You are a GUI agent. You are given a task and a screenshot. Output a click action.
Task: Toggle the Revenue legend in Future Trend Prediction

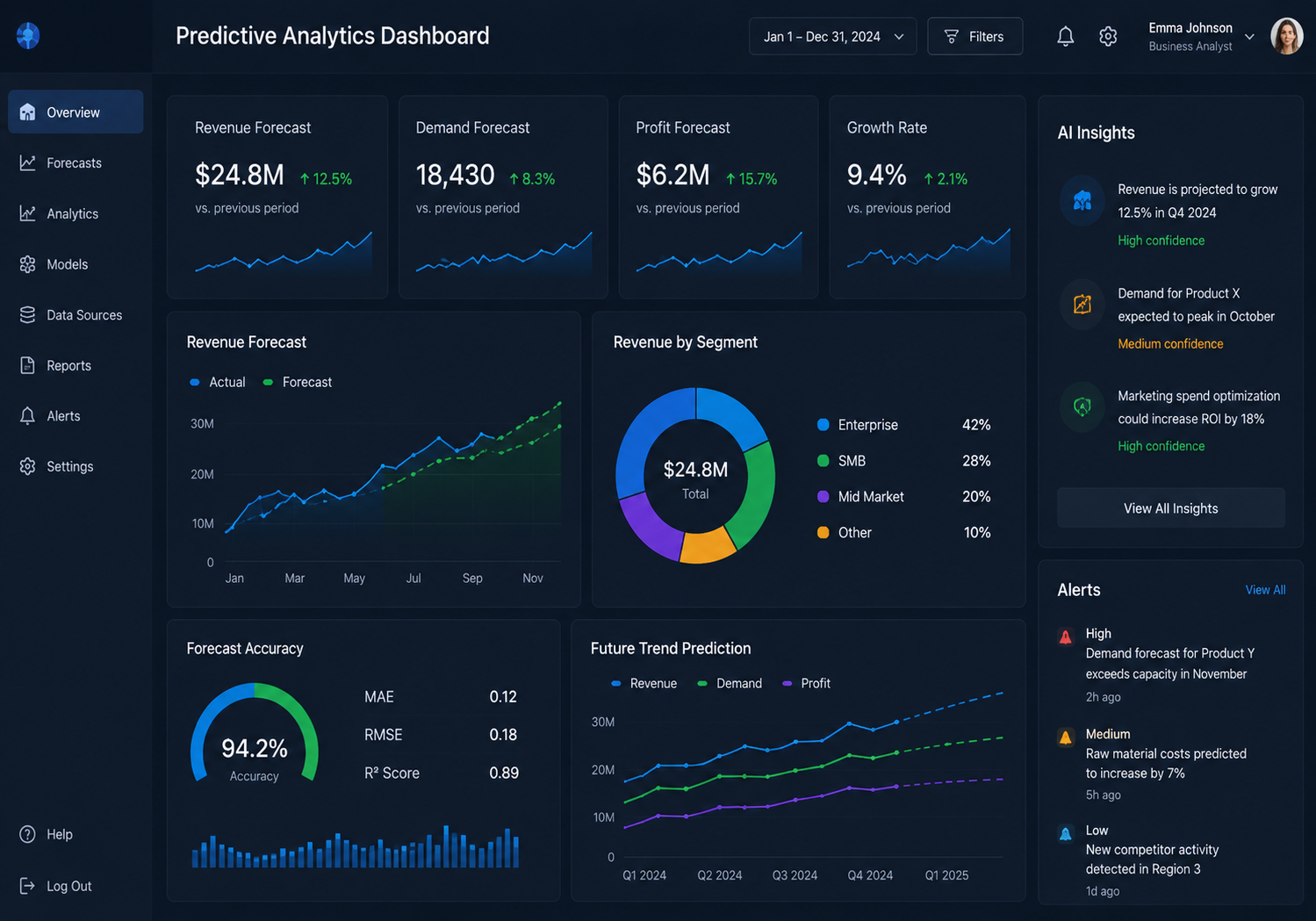[644, 683]
